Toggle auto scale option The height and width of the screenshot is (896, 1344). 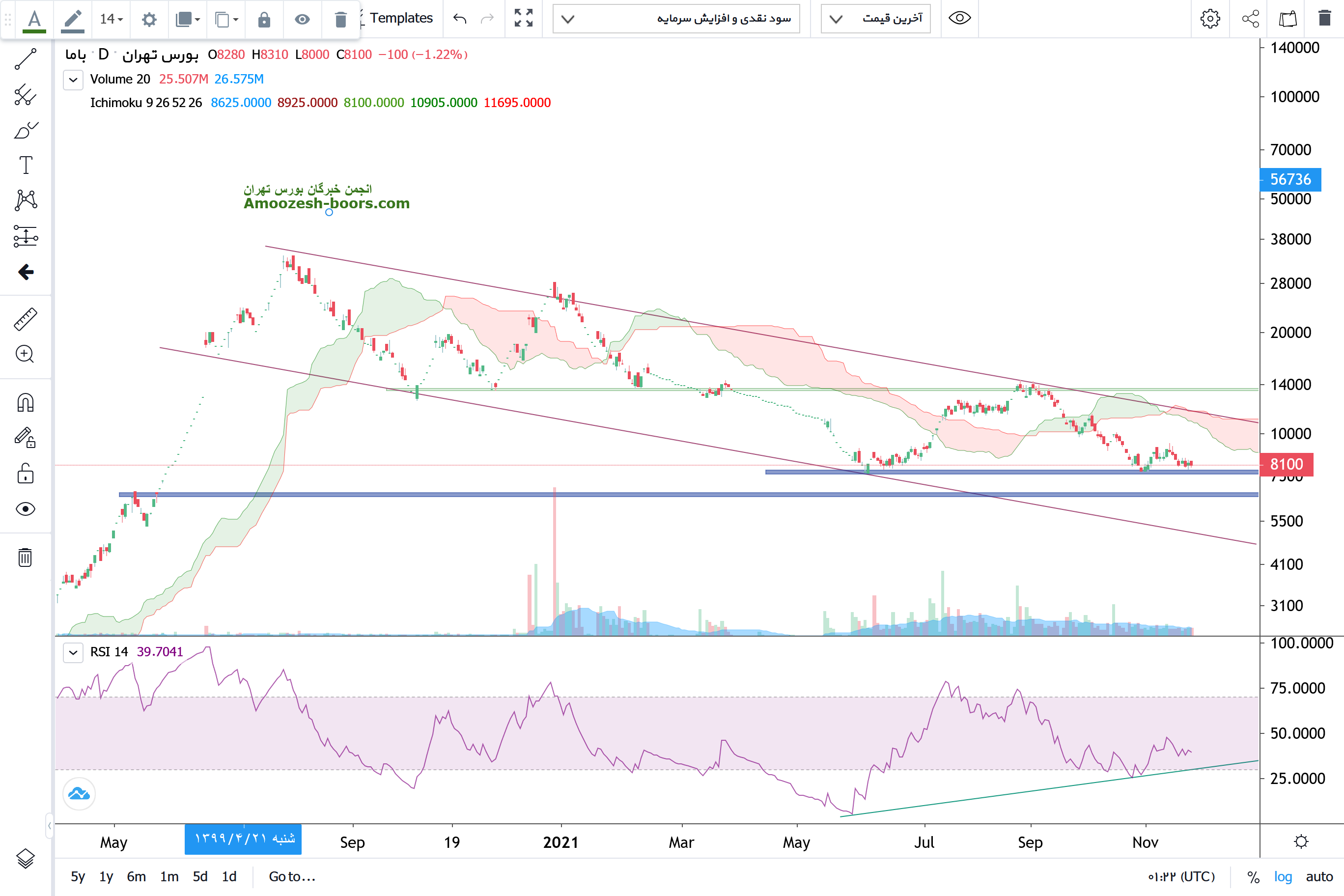pos(1319,876)
